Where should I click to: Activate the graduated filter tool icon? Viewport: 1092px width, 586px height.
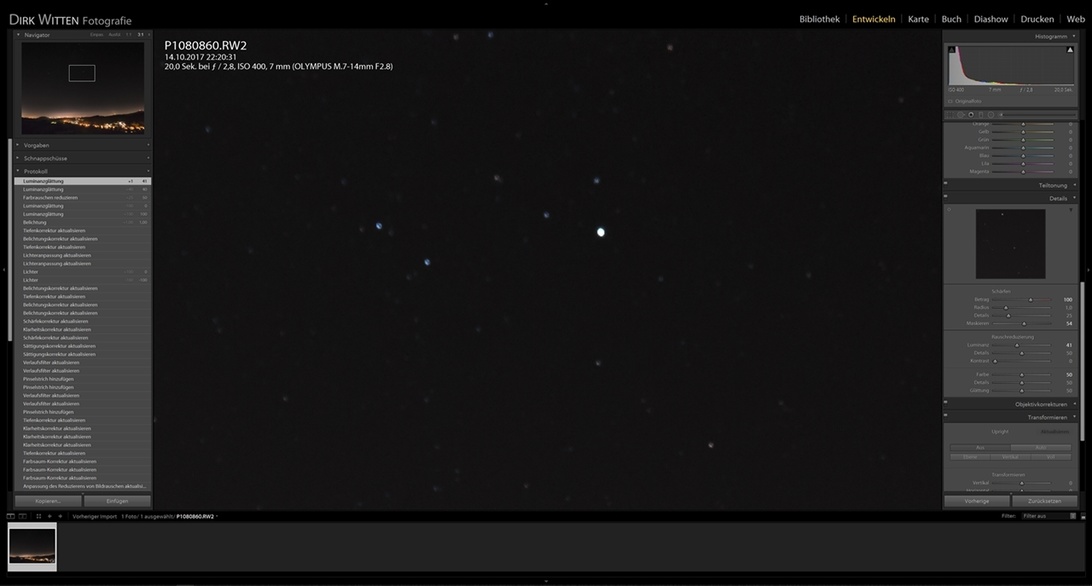[981, 115]
